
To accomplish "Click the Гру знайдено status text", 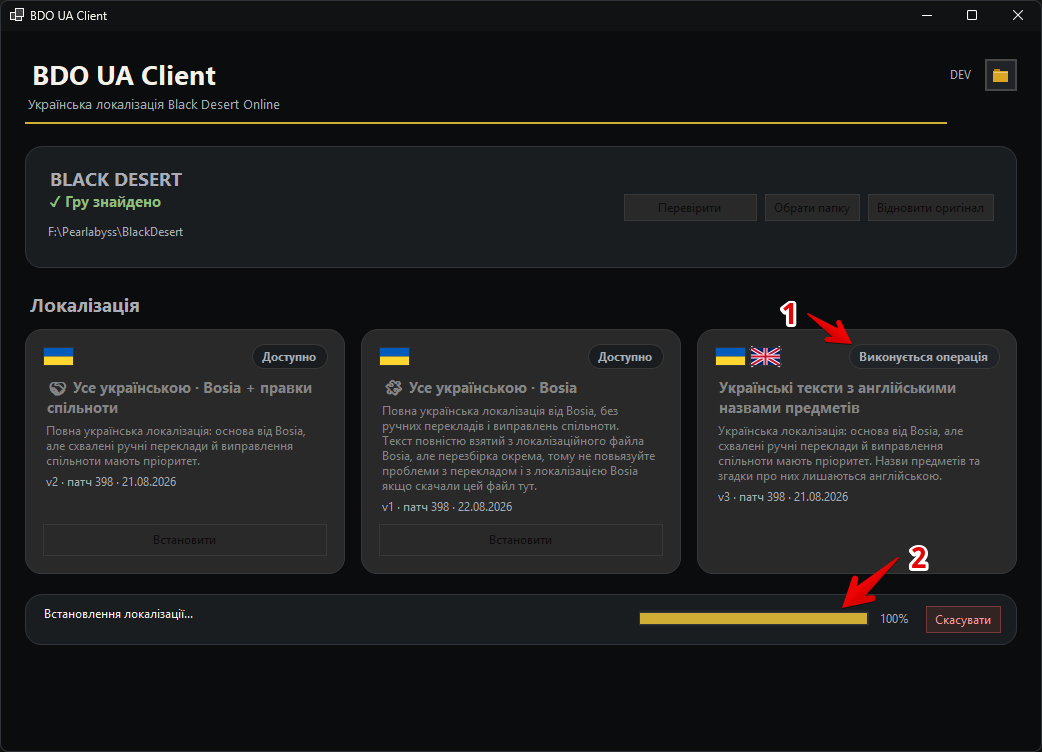I will [105, 202].
